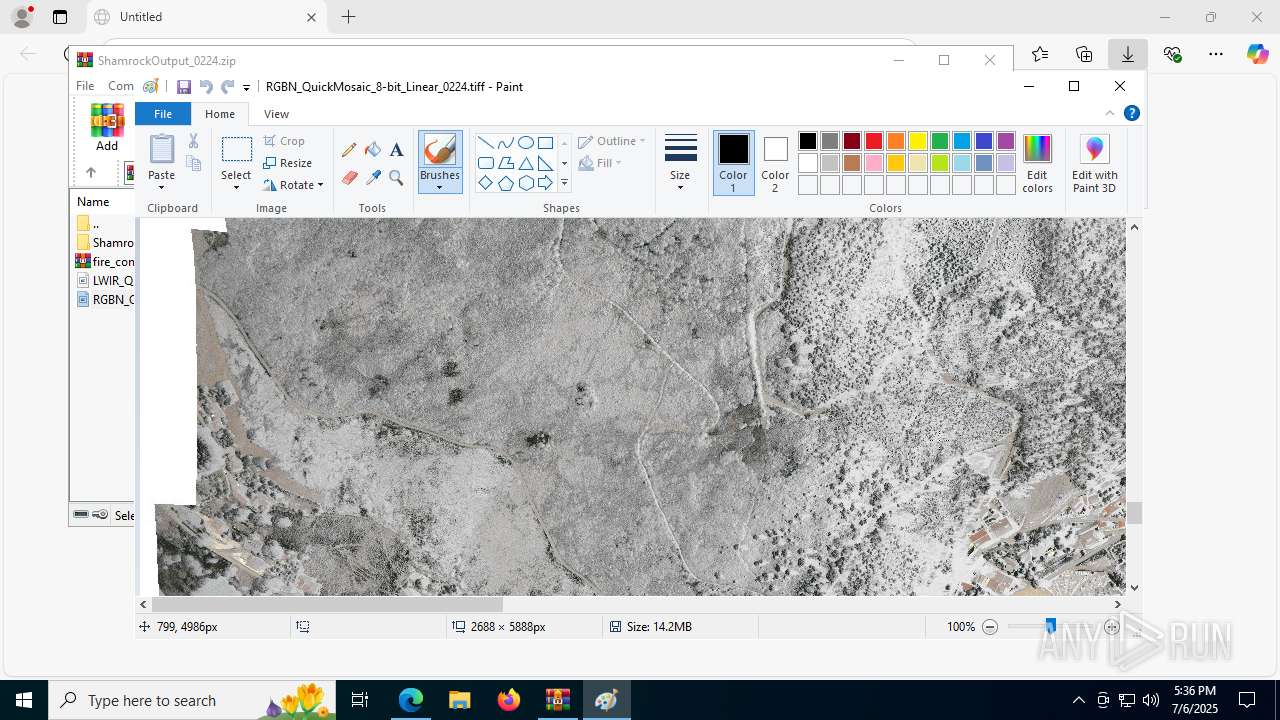Pick the red color swatch
Screen dimensions: 1280x720
pyautogui.click(x=874, y=141)
